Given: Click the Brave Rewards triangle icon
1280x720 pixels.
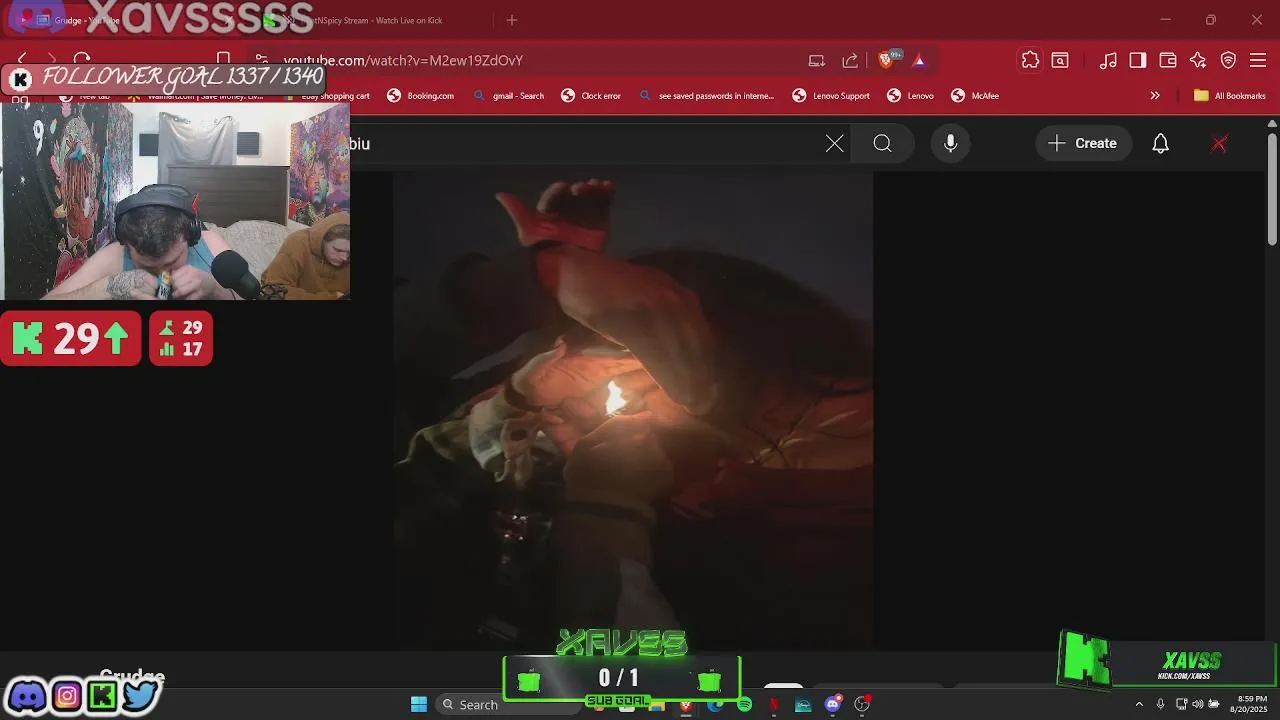Looking at the screenshot, I should 919,60.
